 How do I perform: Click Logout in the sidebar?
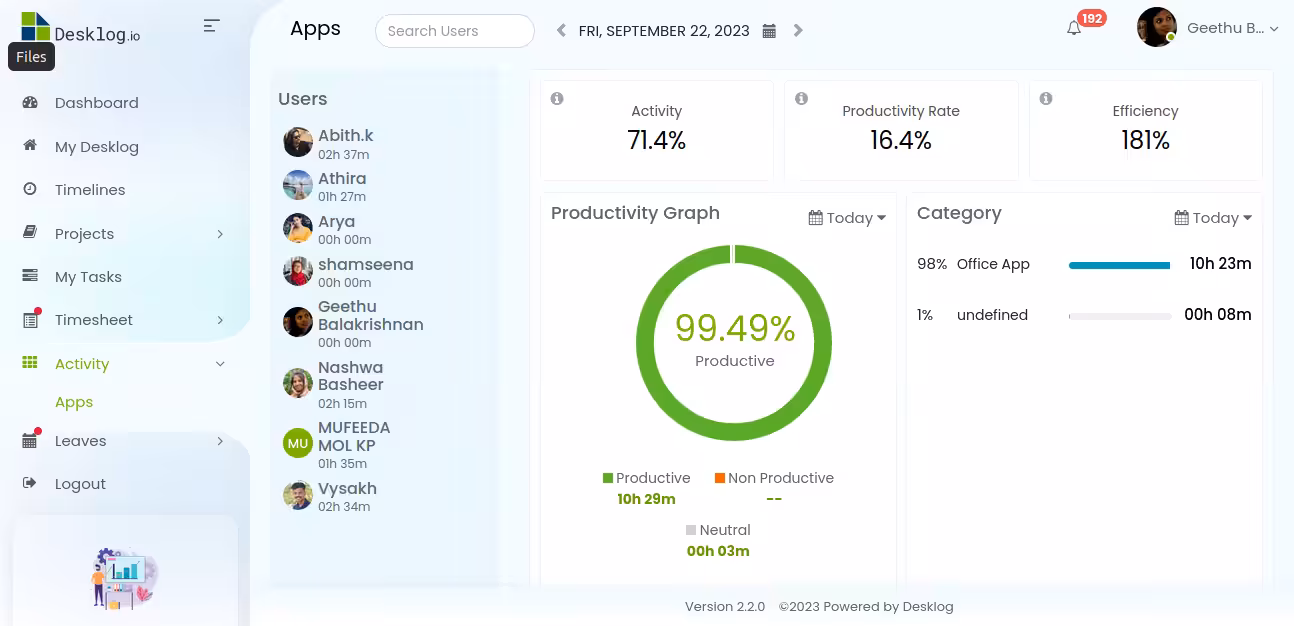coord(80,484)
